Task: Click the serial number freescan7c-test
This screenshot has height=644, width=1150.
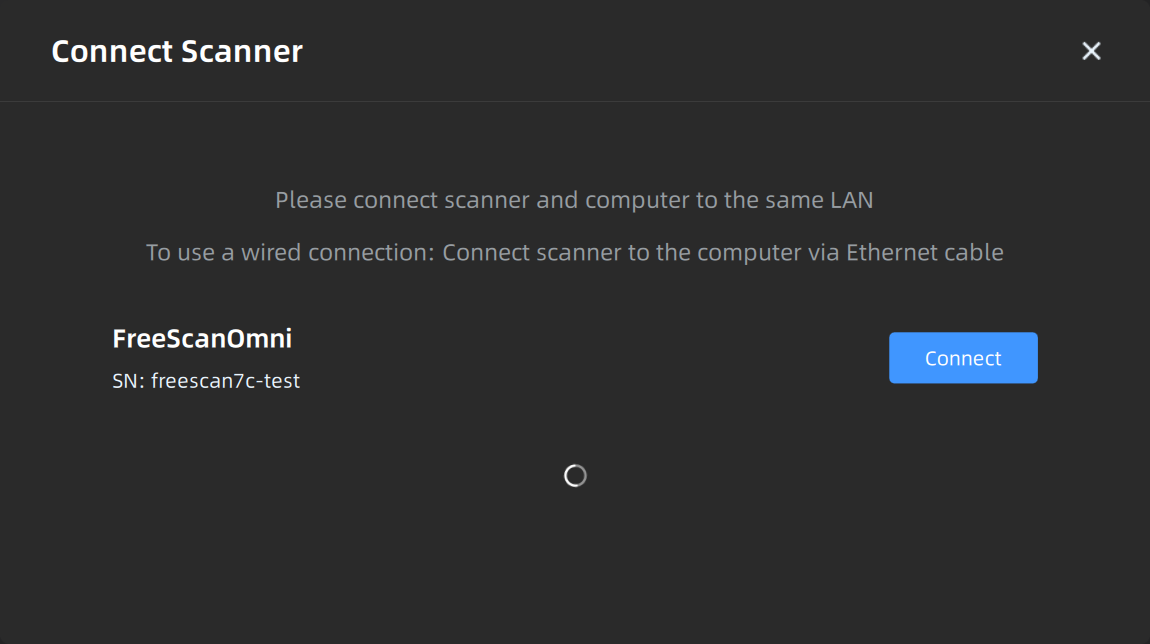Action: (225, 381)
